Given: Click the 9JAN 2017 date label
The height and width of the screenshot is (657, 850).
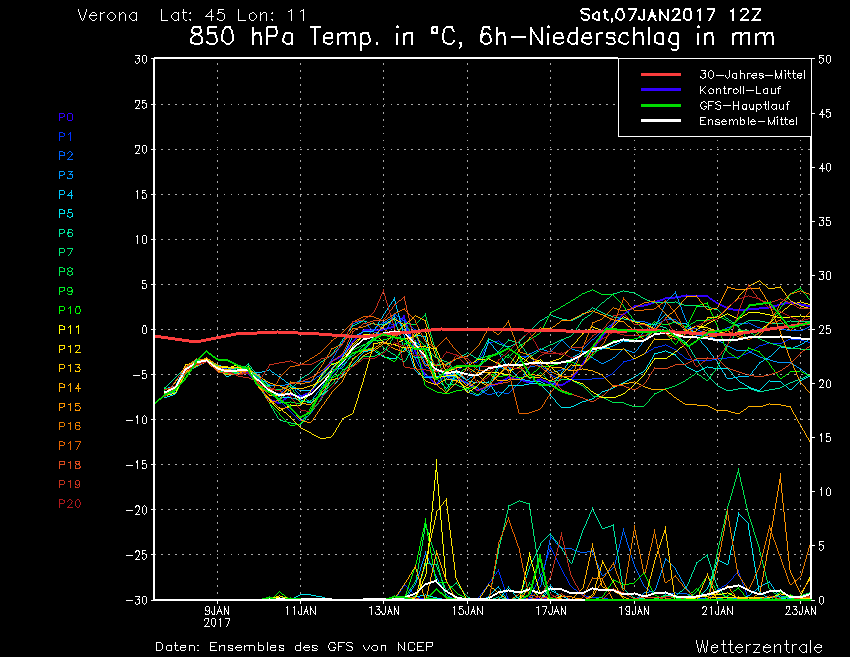Looking at the screenshot, I should click(x=217, y=615).
